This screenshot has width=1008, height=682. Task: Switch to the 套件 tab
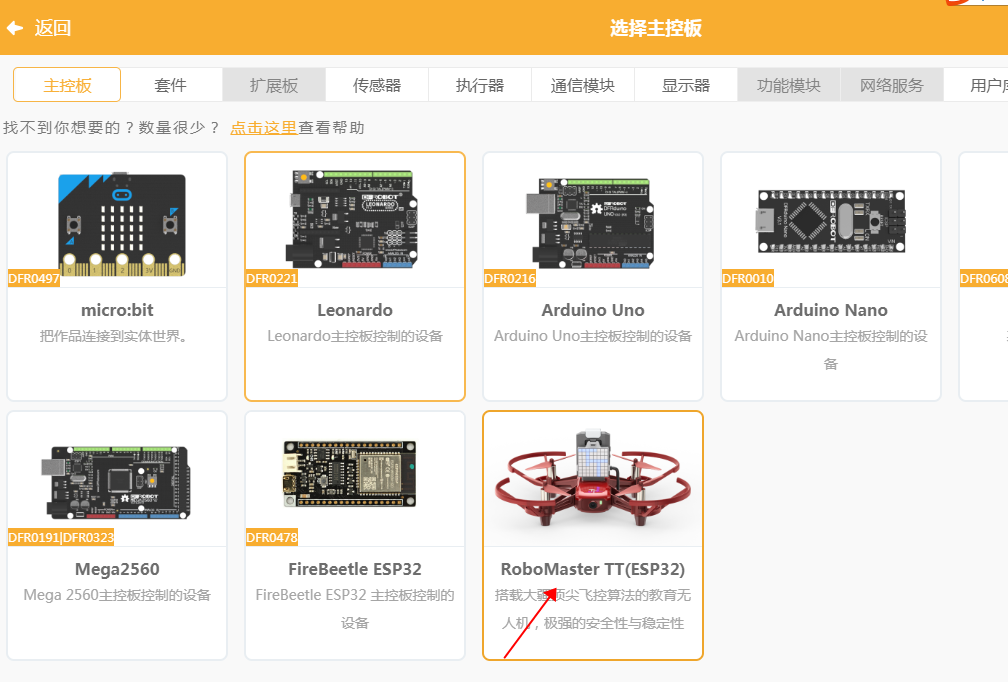click(x=171, y=85)
